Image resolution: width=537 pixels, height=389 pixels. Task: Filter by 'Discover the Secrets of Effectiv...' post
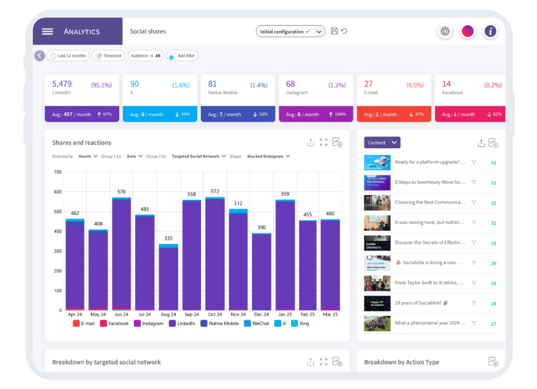click(x=474, y=243)
